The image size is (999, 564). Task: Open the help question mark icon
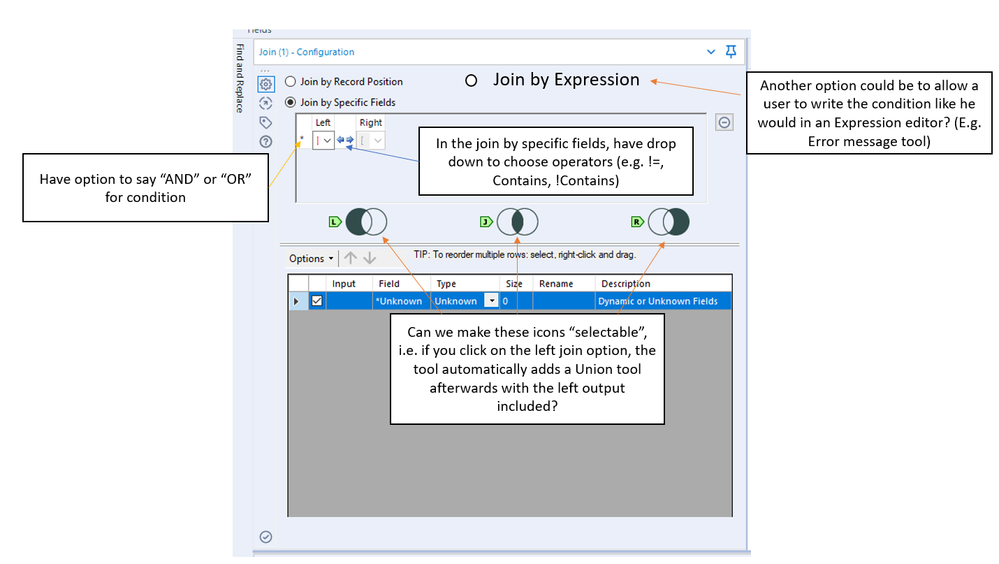click(x=266, y=141)
